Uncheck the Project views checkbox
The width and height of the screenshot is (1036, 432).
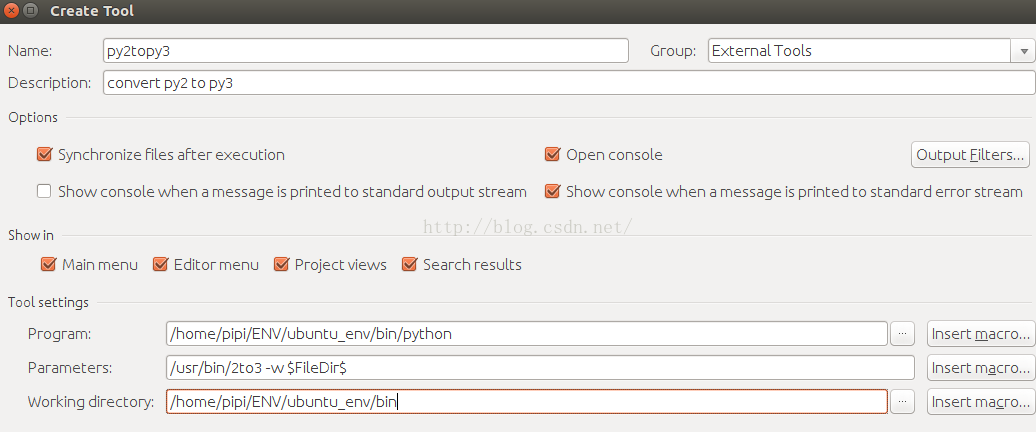pyautogui.click(x=281, y=265)
